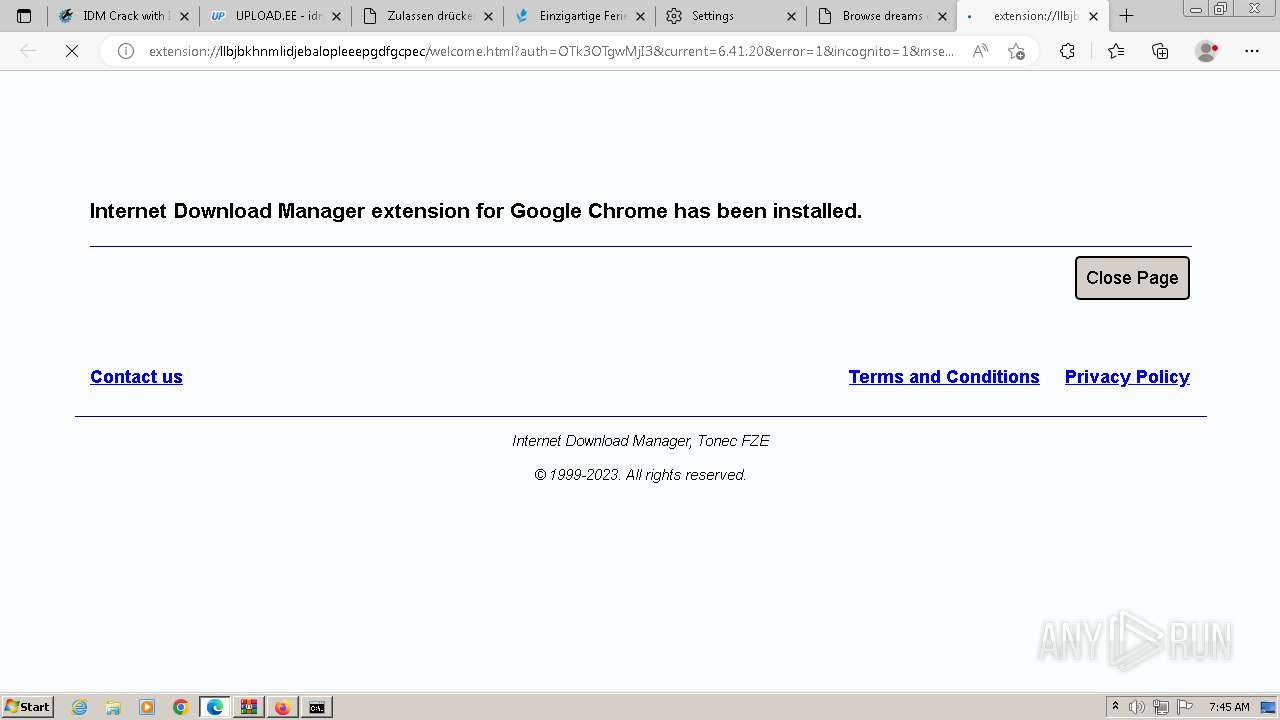
Task: Select Microsoft Edge taskbar button
Action: pos(215,707)
